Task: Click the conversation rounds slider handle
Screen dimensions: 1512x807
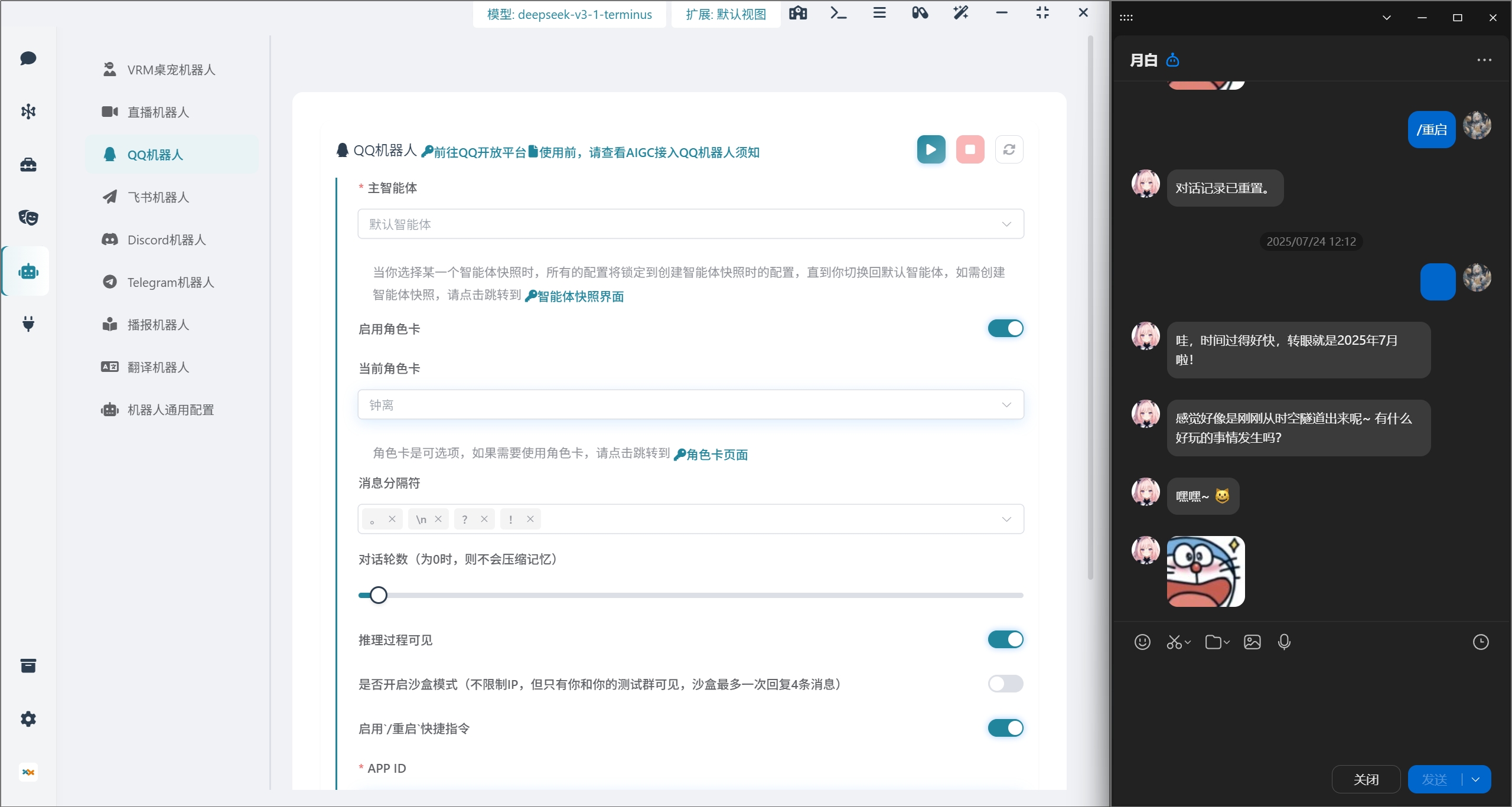Action: tap(379, 595)
